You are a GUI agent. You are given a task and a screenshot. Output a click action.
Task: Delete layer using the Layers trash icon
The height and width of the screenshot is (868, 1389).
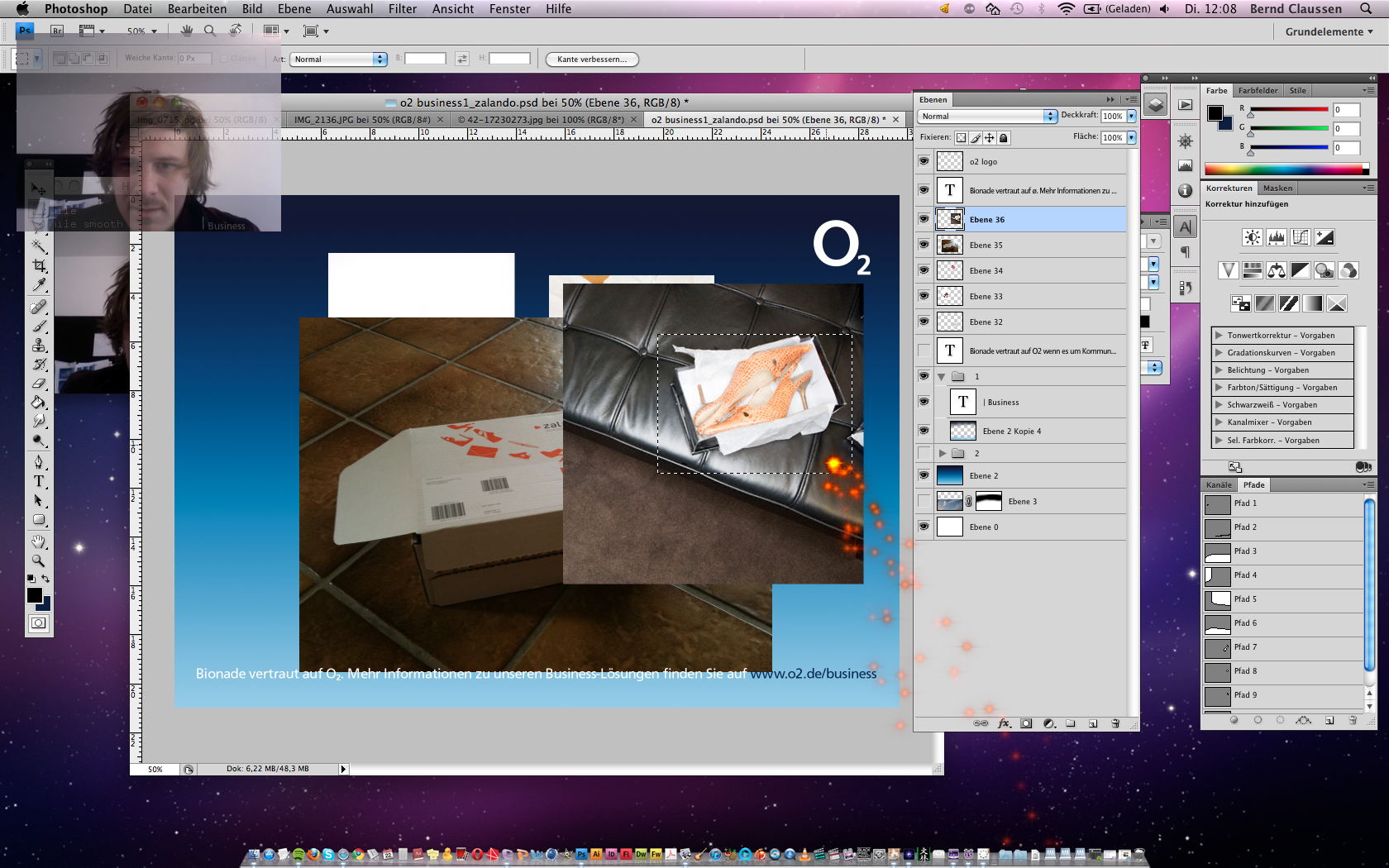1115,723
